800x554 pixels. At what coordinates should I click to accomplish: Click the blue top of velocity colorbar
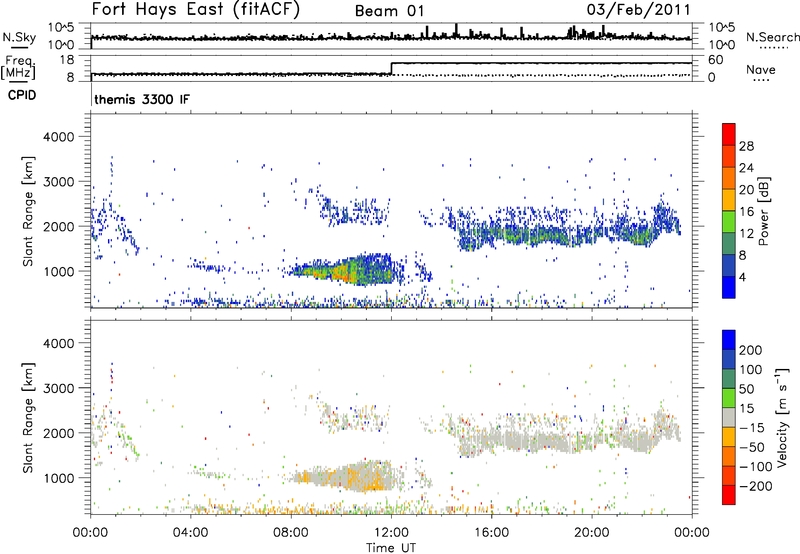pos(729,340)
